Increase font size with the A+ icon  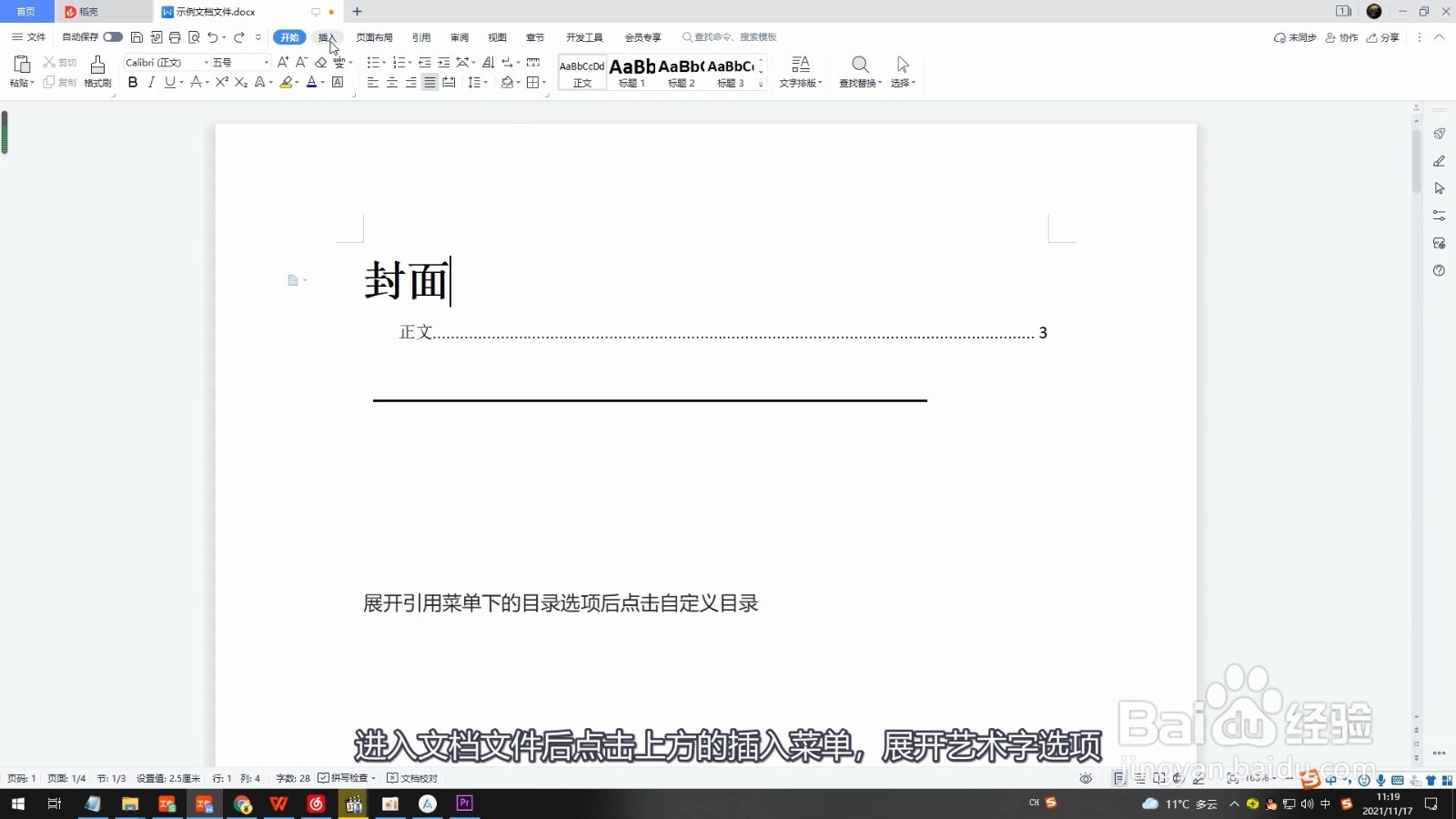(283, 62)
